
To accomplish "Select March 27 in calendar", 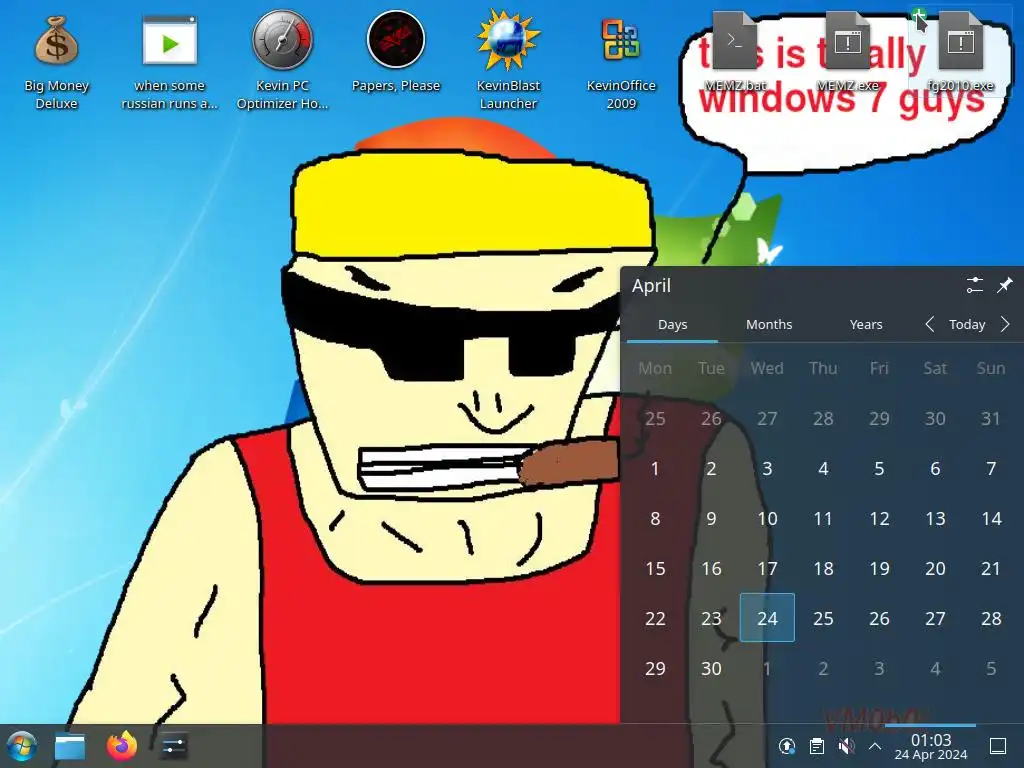I will pos(767,418).
